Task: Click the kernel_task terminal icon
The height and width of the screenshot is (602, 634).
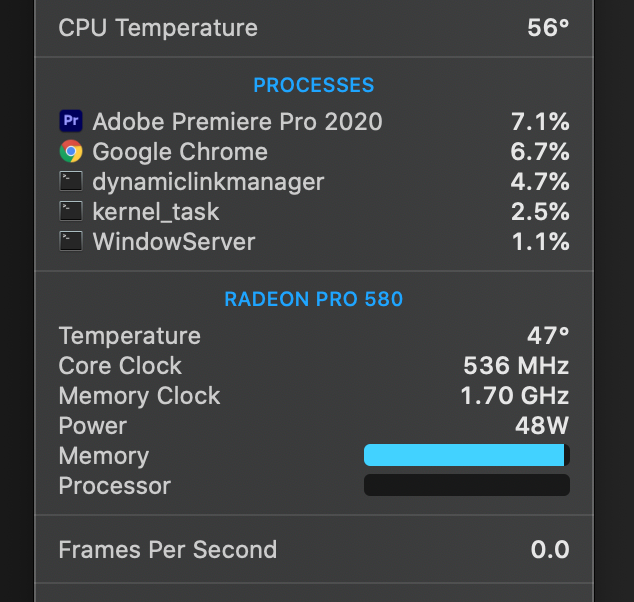Action: (71, 211)
